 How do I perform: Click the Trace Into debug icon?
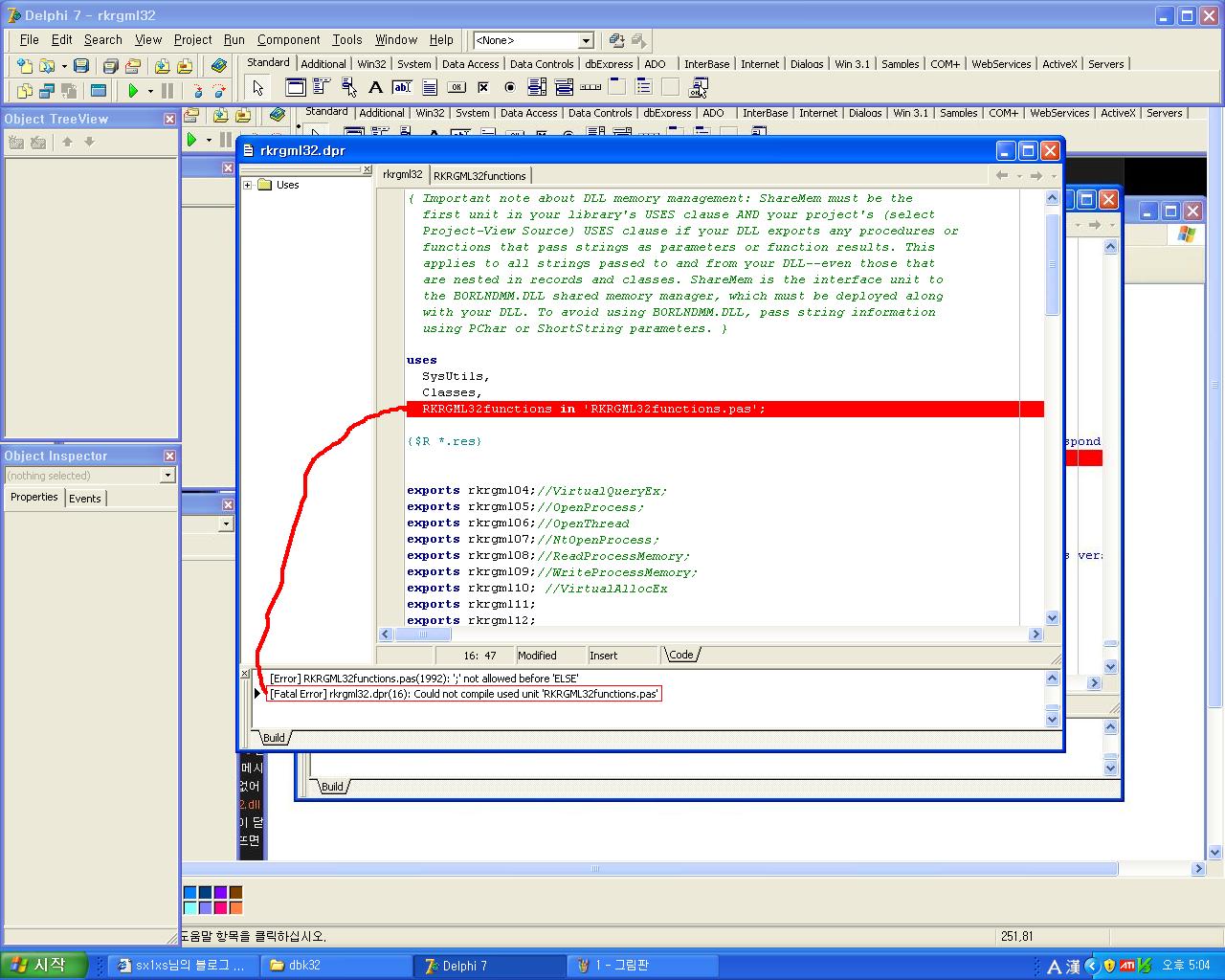click(x=197, y=91)
